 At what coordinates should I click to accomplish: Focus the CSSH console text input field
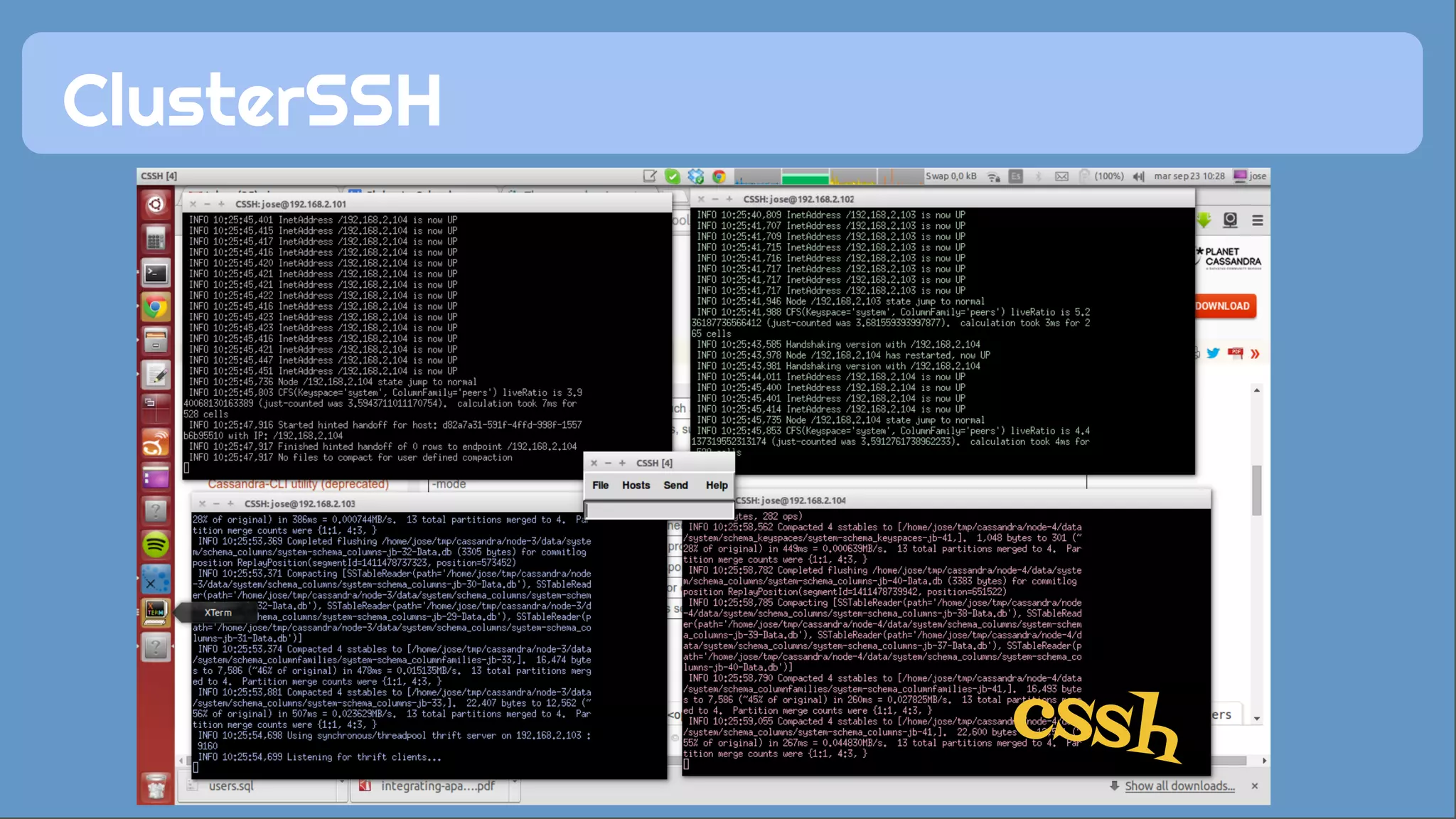coord(659,510)
